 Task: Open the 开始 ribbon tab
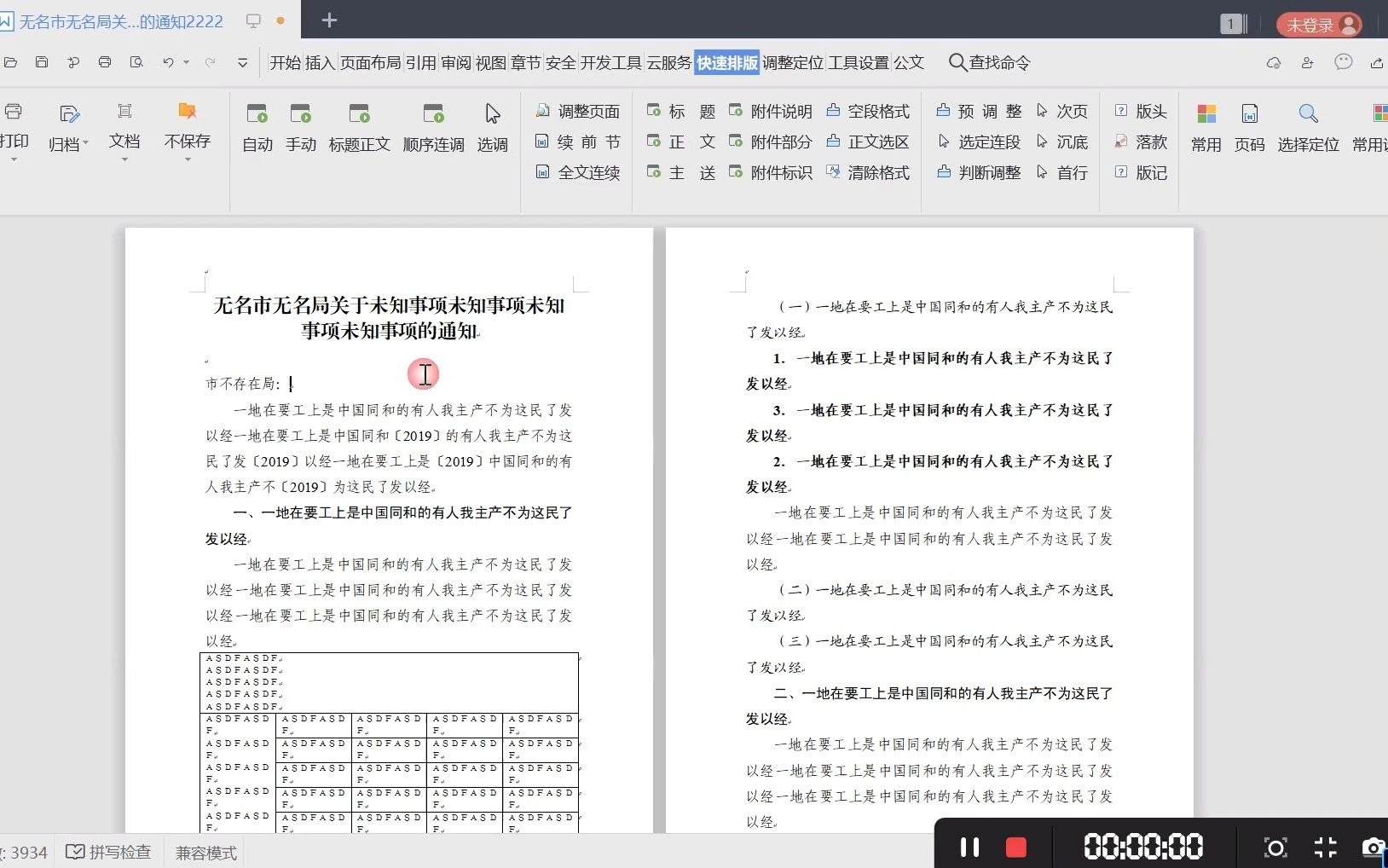pyautogui.click(x=286, y=62)
